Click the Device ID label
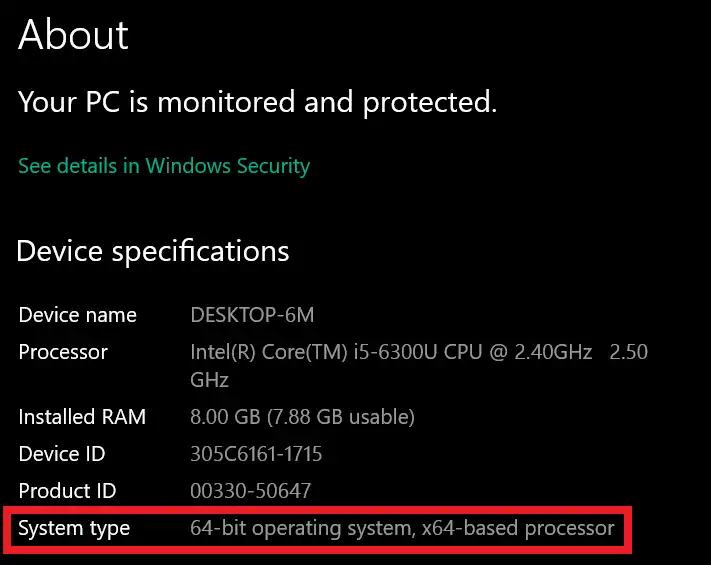 click(62, 454)
